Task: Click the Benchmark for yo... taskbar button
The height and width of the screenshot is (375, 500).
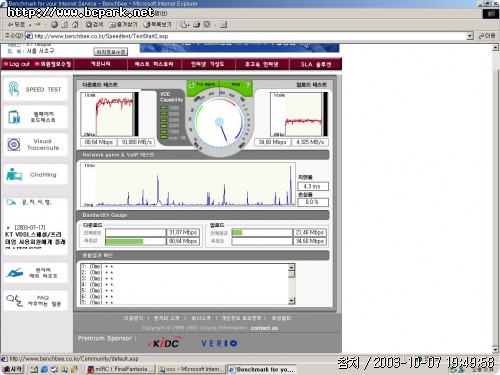Action: tap(261, 369)
